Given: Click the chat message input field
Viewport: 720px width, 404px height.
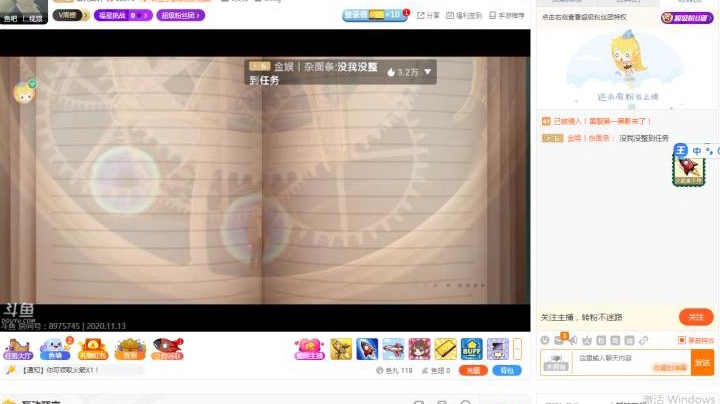Looking at the screenshot, I should point(631,362).
